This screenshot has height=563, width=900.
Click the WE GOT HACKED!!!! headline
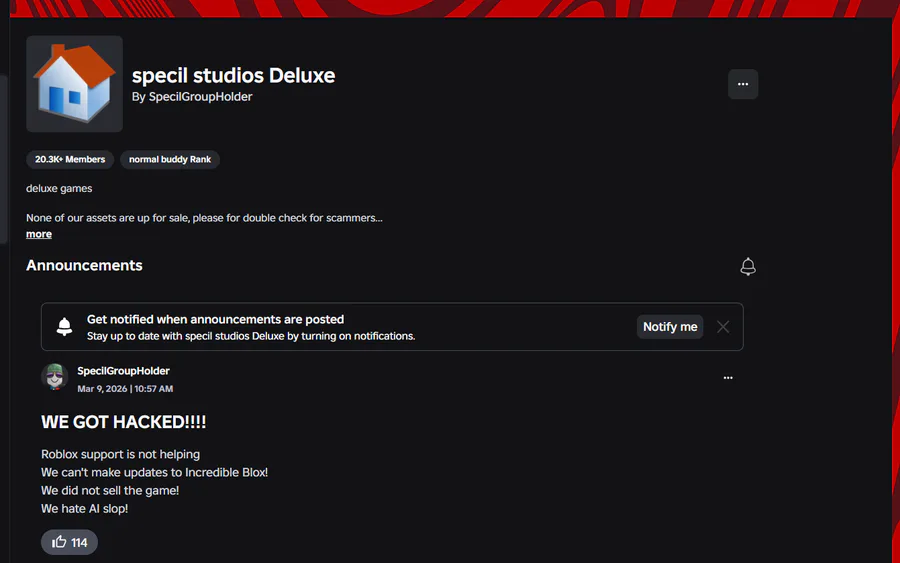click(x=123, y=422)
